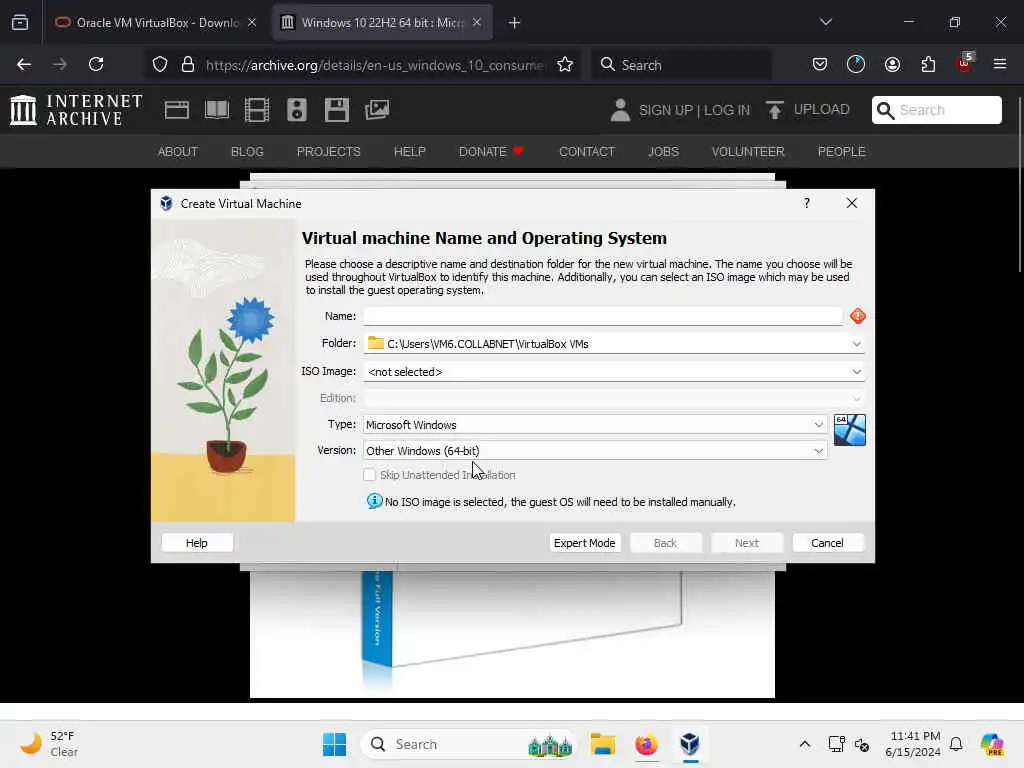Click the dialog Help button
The width and height of the screenshot is (1024, 768).
click(197, 543)
